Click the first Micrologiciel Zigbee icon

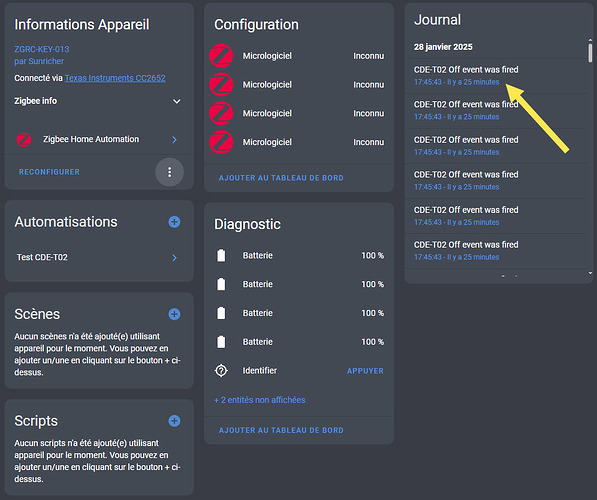tap(221, 56)
